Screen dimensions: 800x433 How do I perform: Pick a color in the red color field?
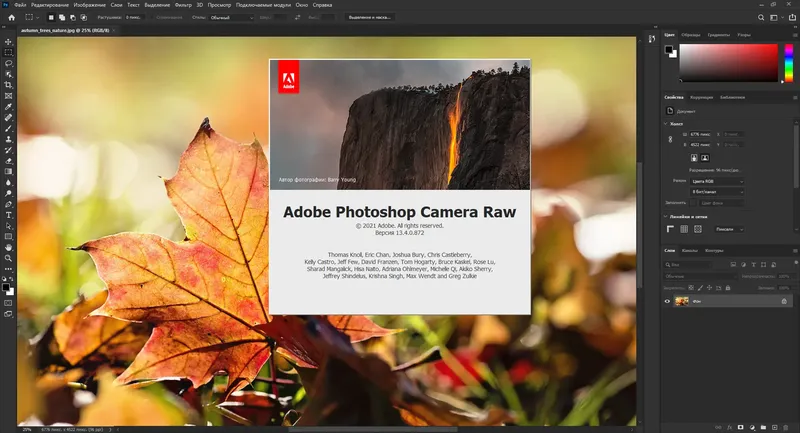click(729, 63)
